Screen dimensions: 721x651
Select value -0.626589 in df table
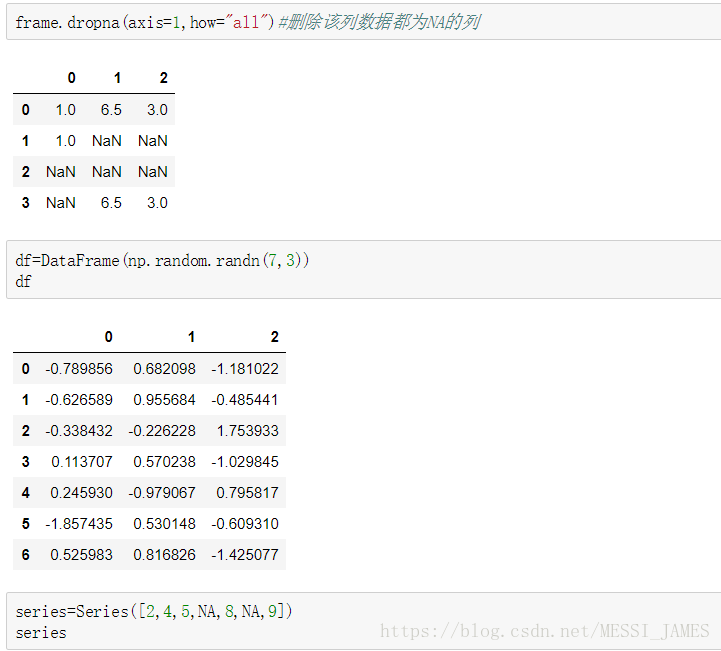coord(79,400)
